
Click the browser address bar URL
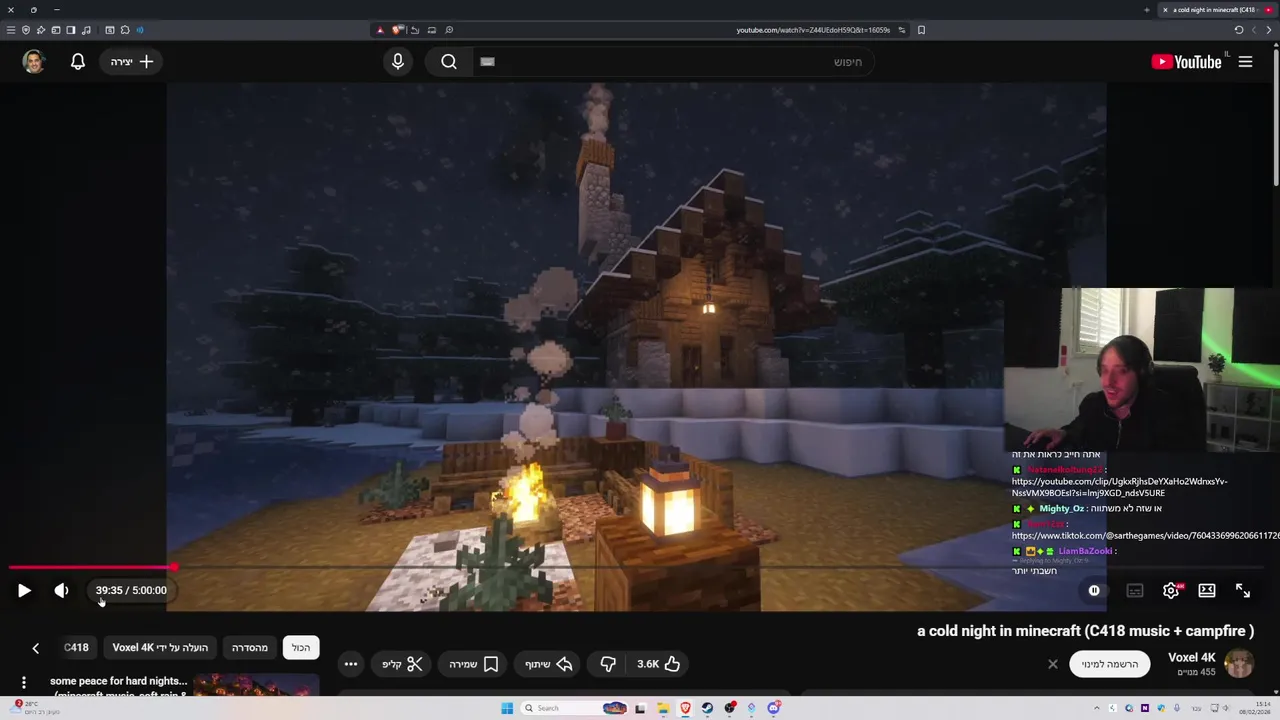pyautogui.click(x=813, y=30)
